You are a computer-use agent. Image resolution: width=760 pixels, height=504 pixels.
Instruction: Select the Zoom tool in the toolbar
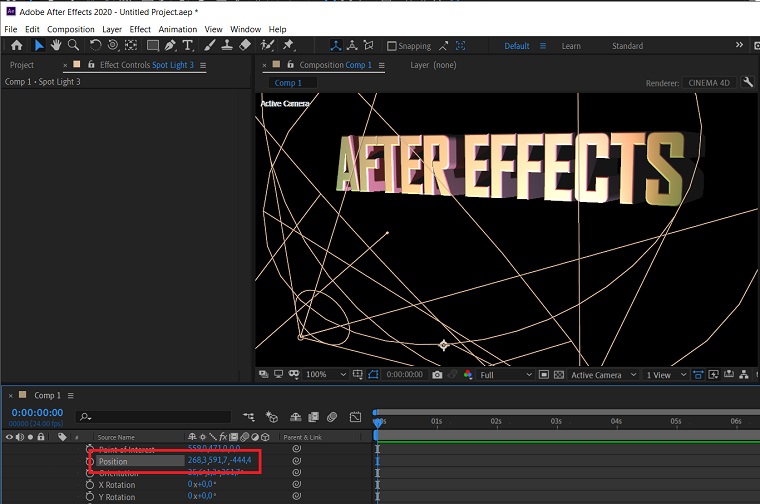click(x=73, y=45)
